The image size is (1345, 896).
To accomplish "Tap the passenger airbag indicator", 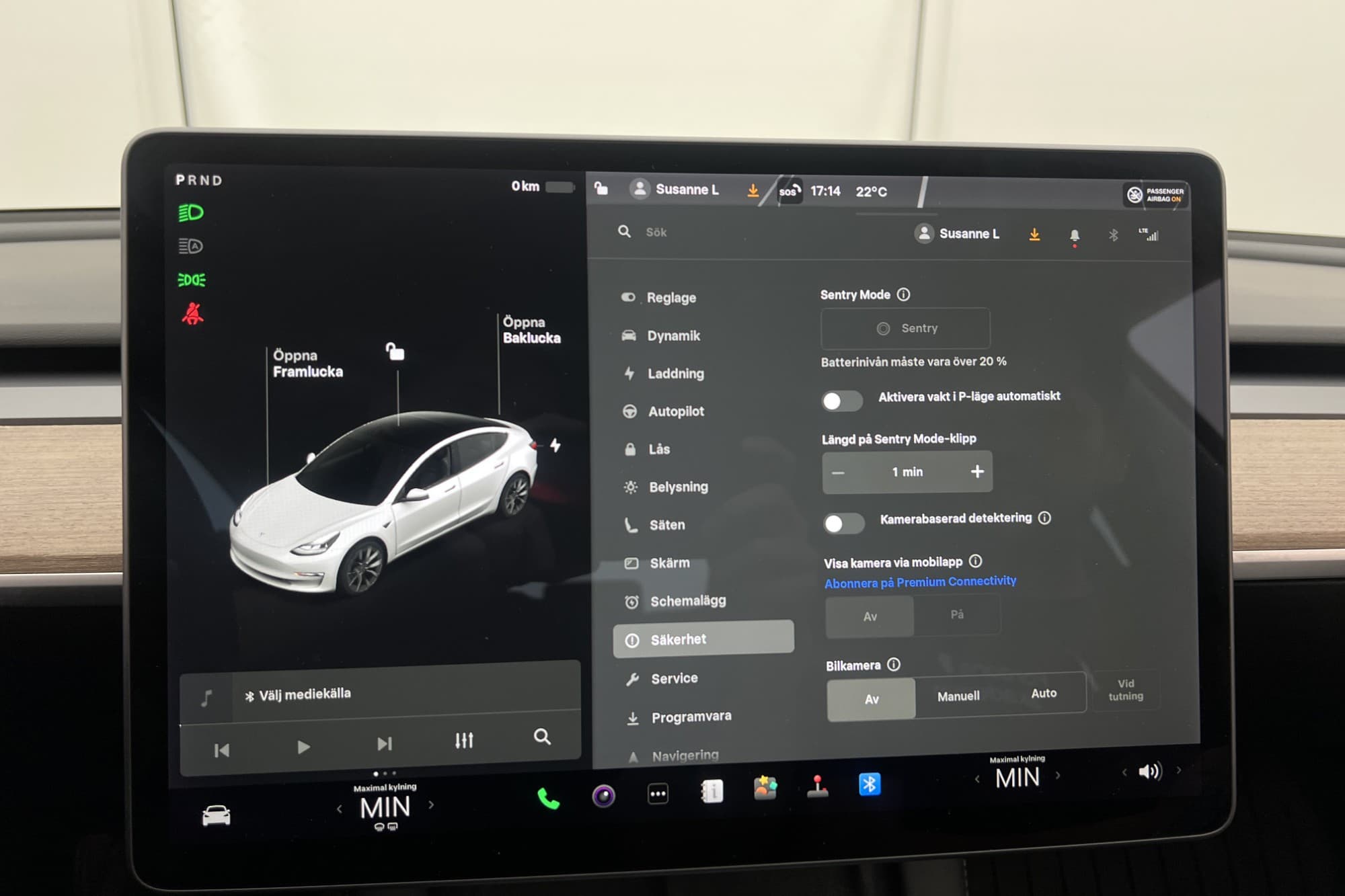I will point(1155,195).
